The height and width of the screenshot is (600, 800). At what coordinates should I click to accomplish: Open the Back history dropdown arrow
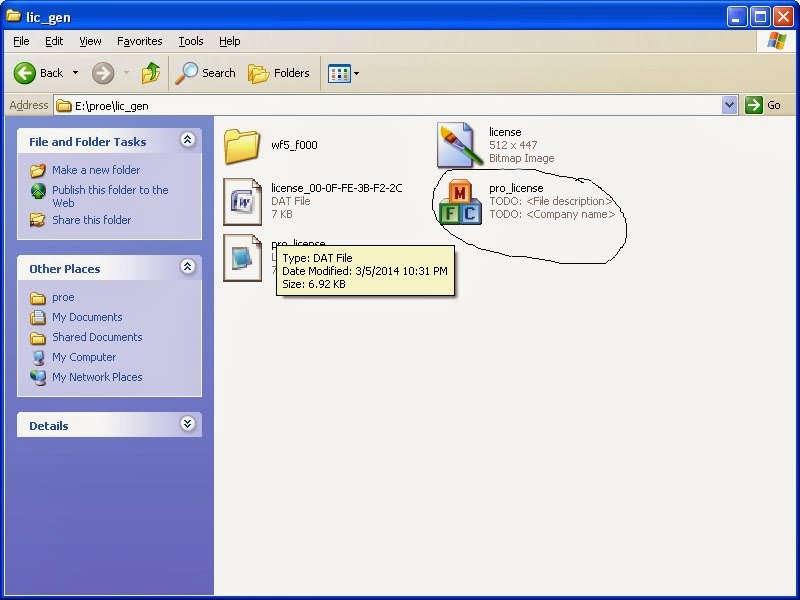click(76, 73)
